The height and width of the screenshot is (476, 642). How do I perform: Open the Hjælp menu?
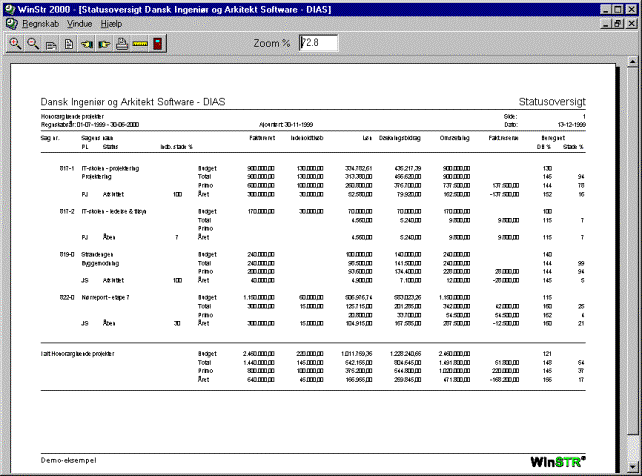pos(111,24)
